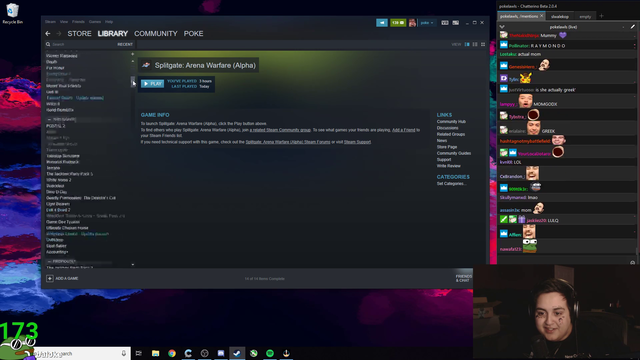Click the ADD A GAME text
Image resolution: width=640 pixels, height=360 pixels.
click(67, 278)
